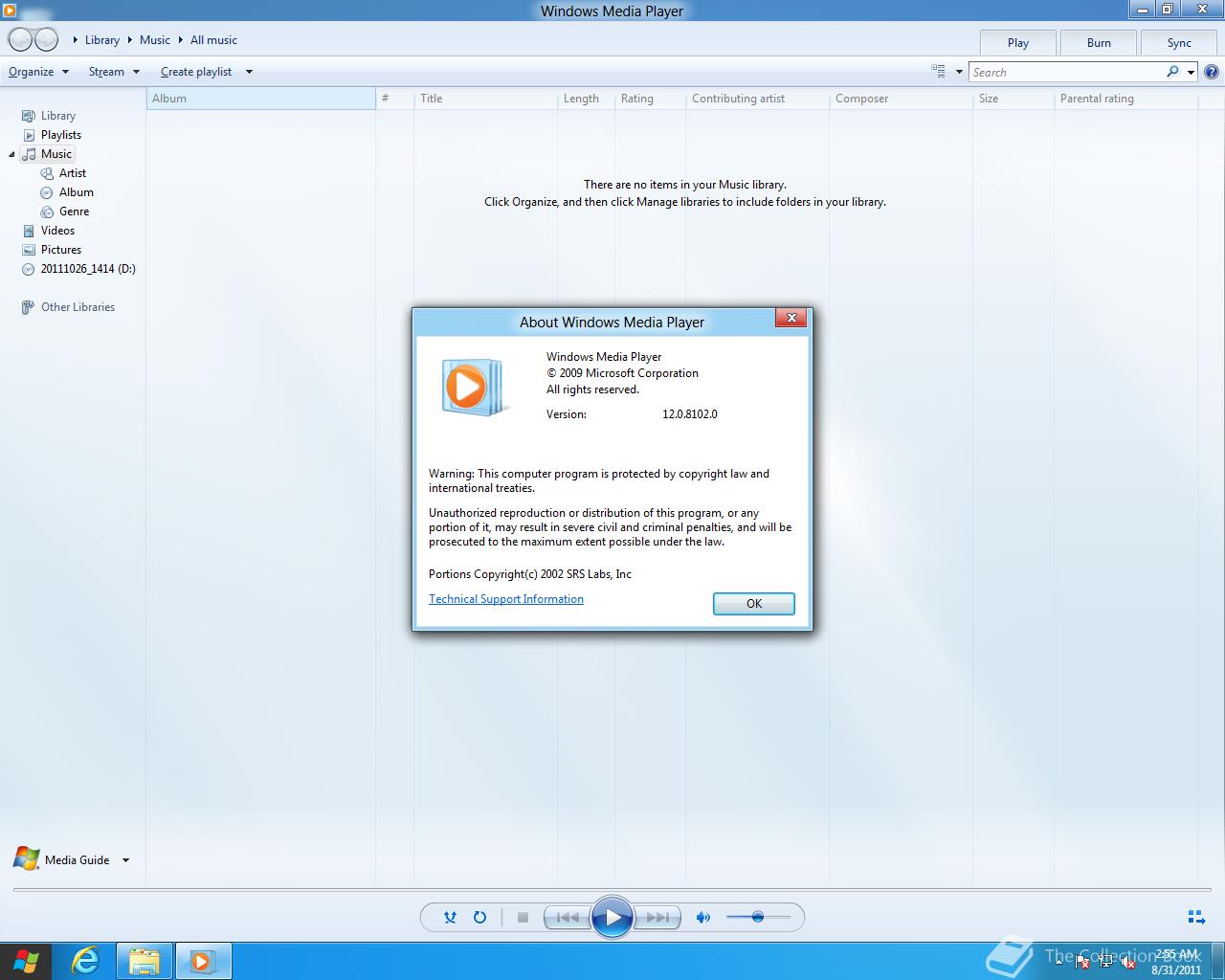Click the Back navigation arrow button
1225x980 pixels.
point(20,39)
